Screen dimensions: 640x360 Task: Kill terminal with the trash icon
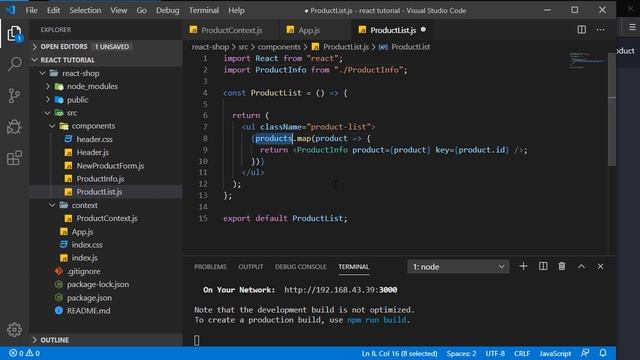(x=562, y=267)
